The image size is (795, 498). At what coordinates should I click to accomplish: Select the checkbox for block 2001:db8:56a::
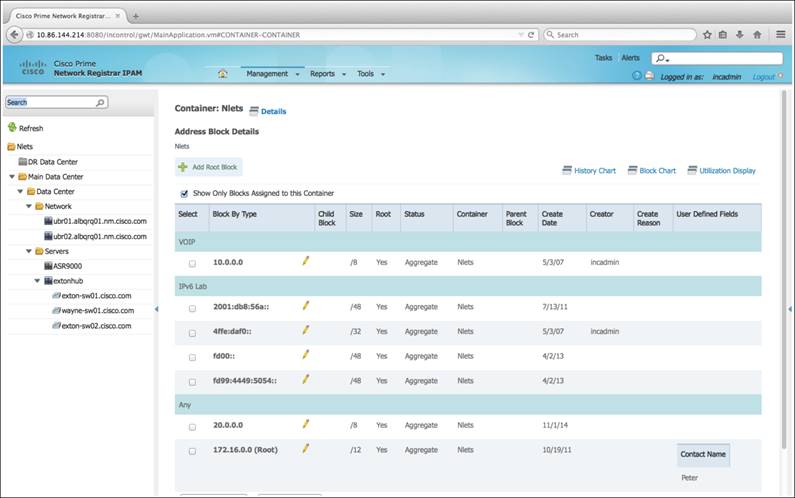pyautogui.click(x=192, y=308)
